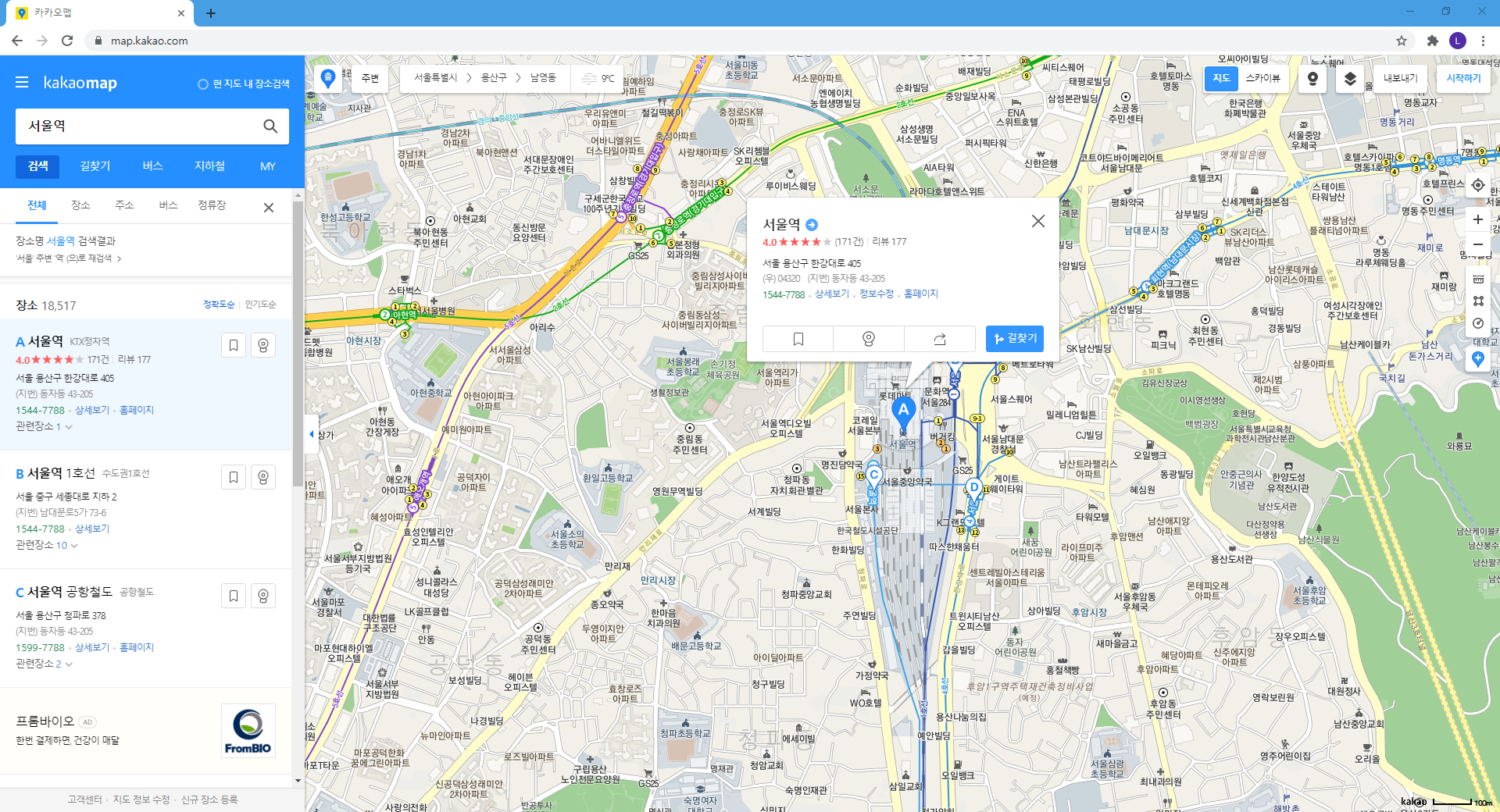Open roadview for 서울역 1호선 result
Viewport: 1500px width, 812px height.
tap(263, 477)
